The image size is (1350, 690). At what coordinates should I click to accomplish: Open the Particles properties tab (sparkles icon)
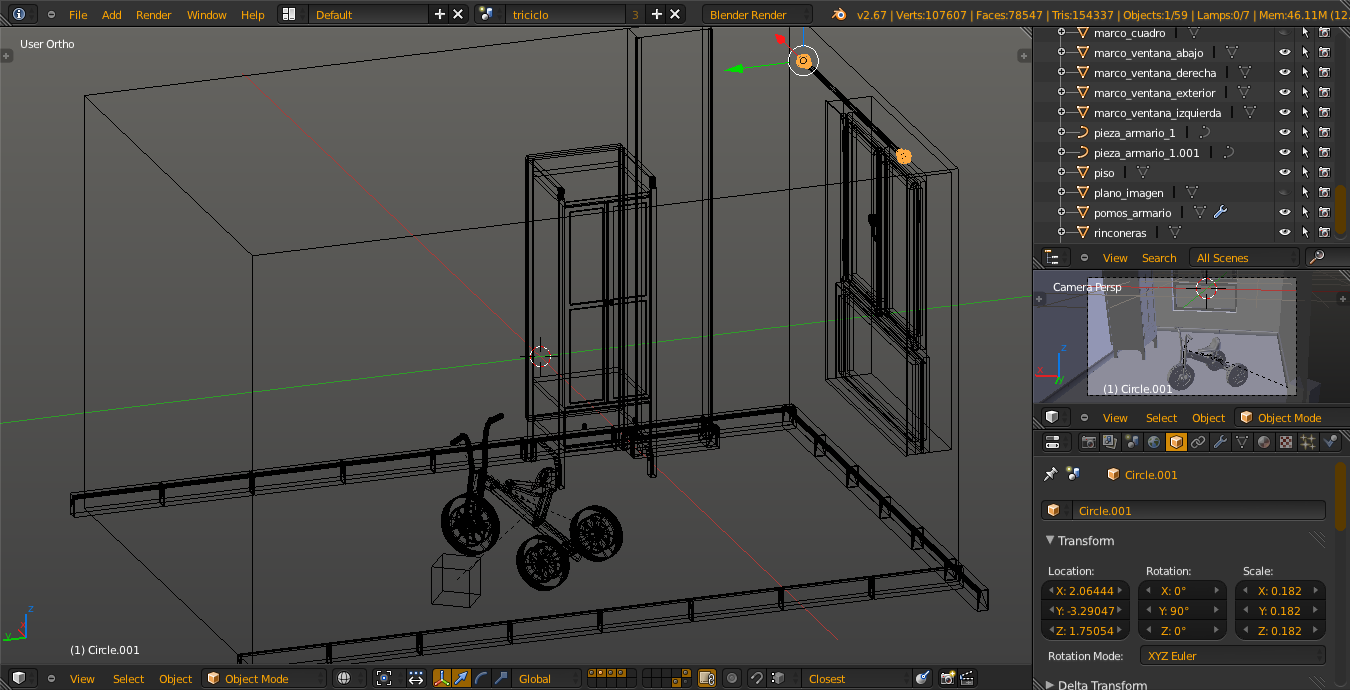pyautogui.click(x=1308, y=442)
